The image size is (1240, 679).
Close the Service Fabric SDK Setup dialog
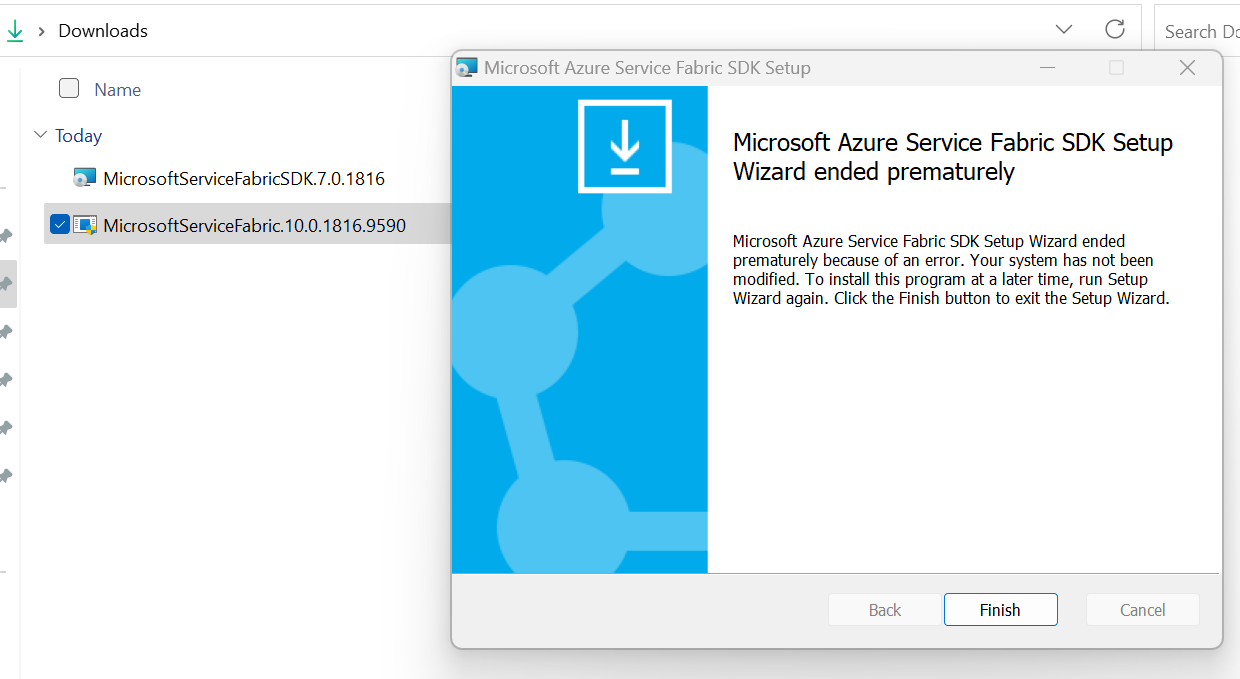pyautogui.click(x=1187, y=68)
